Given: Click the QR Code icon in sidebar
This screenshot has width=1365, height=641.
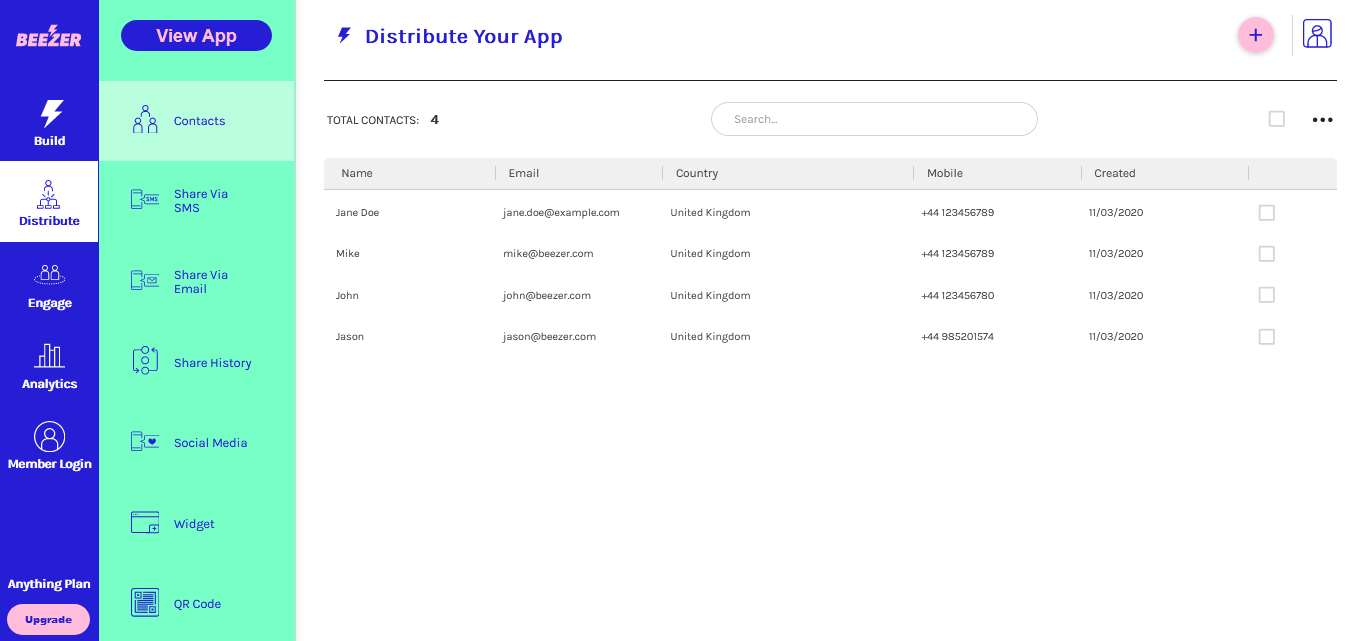Looking at the screenshot, I should click(x=145, y=603).
